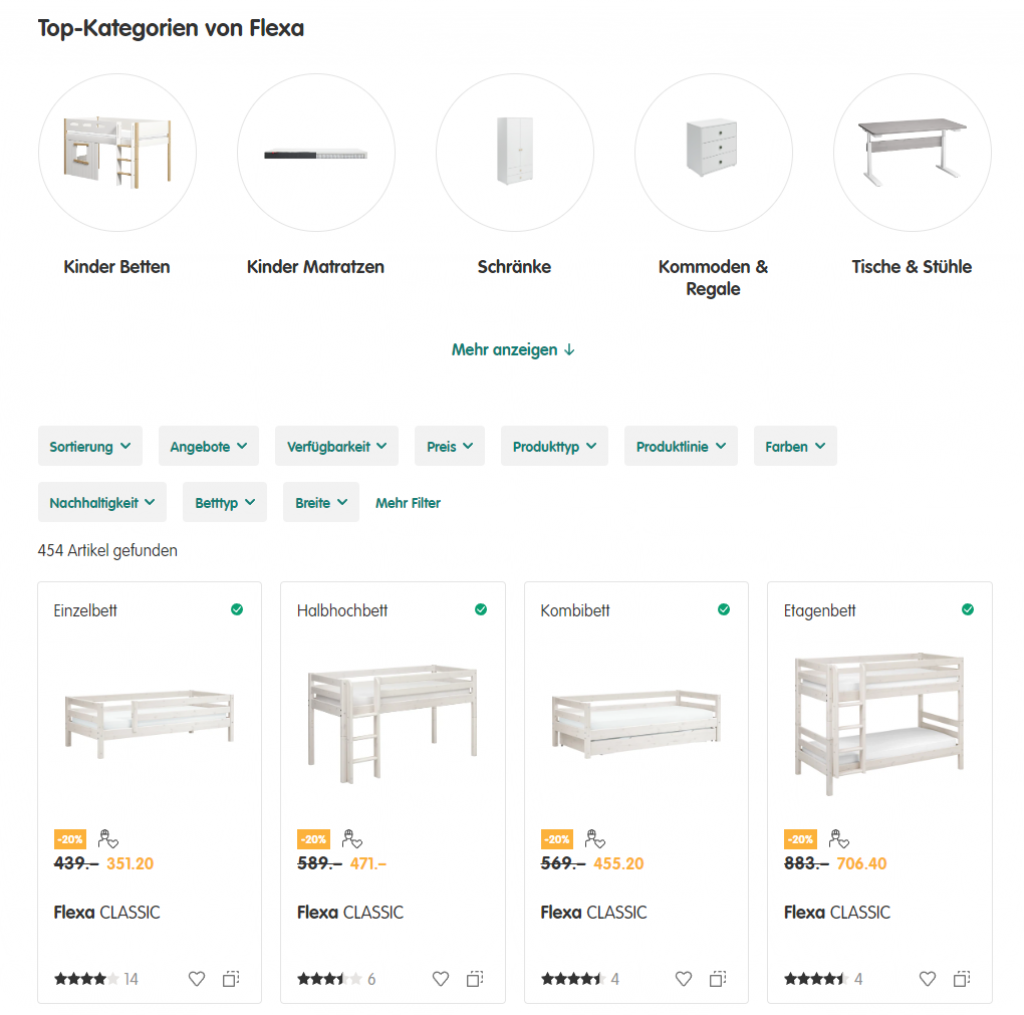Open the Etagenbett product image
Image resolution: width=1024 pixels, height=1015 pixels.
point(880,723)
